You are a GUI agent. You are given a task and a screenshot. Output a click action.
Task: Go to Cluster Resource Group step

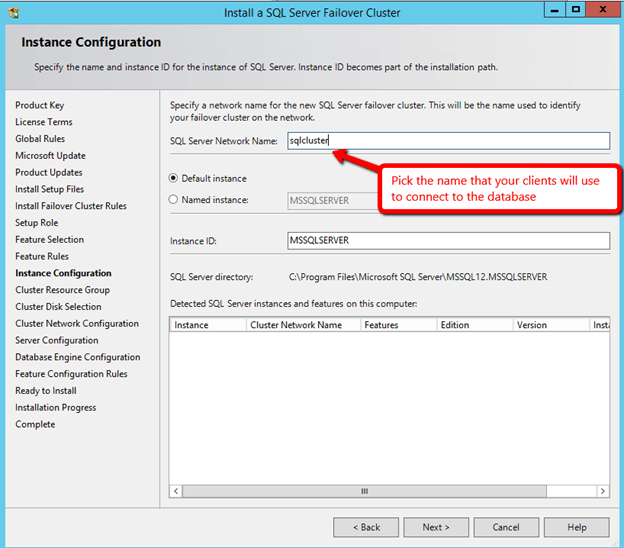[x=62, y=290]
